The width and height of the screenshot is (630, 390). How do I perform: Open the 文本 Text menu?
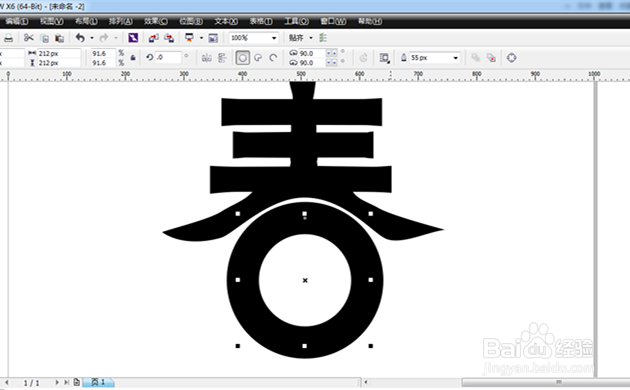click(226, 21)
